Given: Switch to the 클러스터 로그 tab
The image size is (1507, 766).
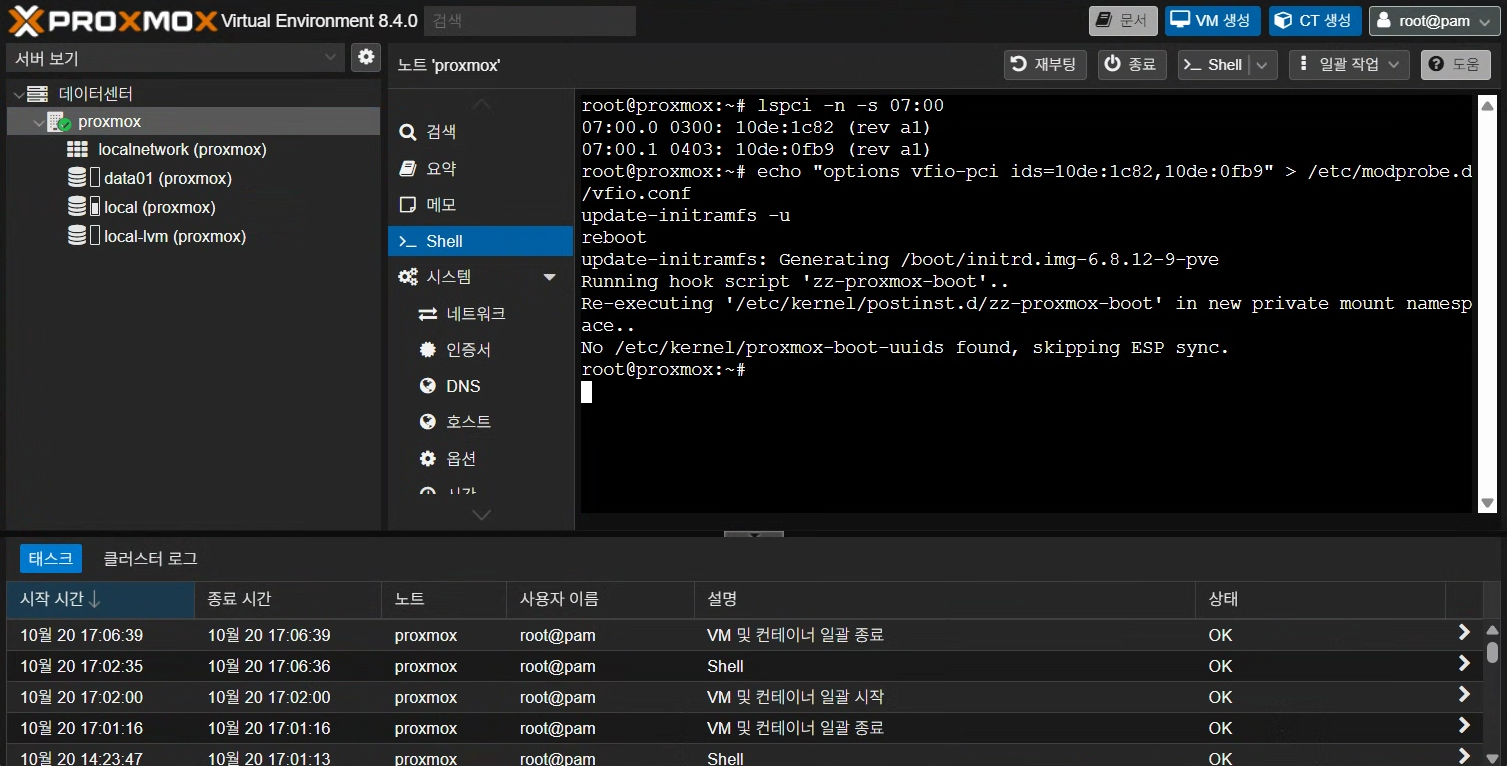Looking at the screenshot, I should tap(151, 559).
